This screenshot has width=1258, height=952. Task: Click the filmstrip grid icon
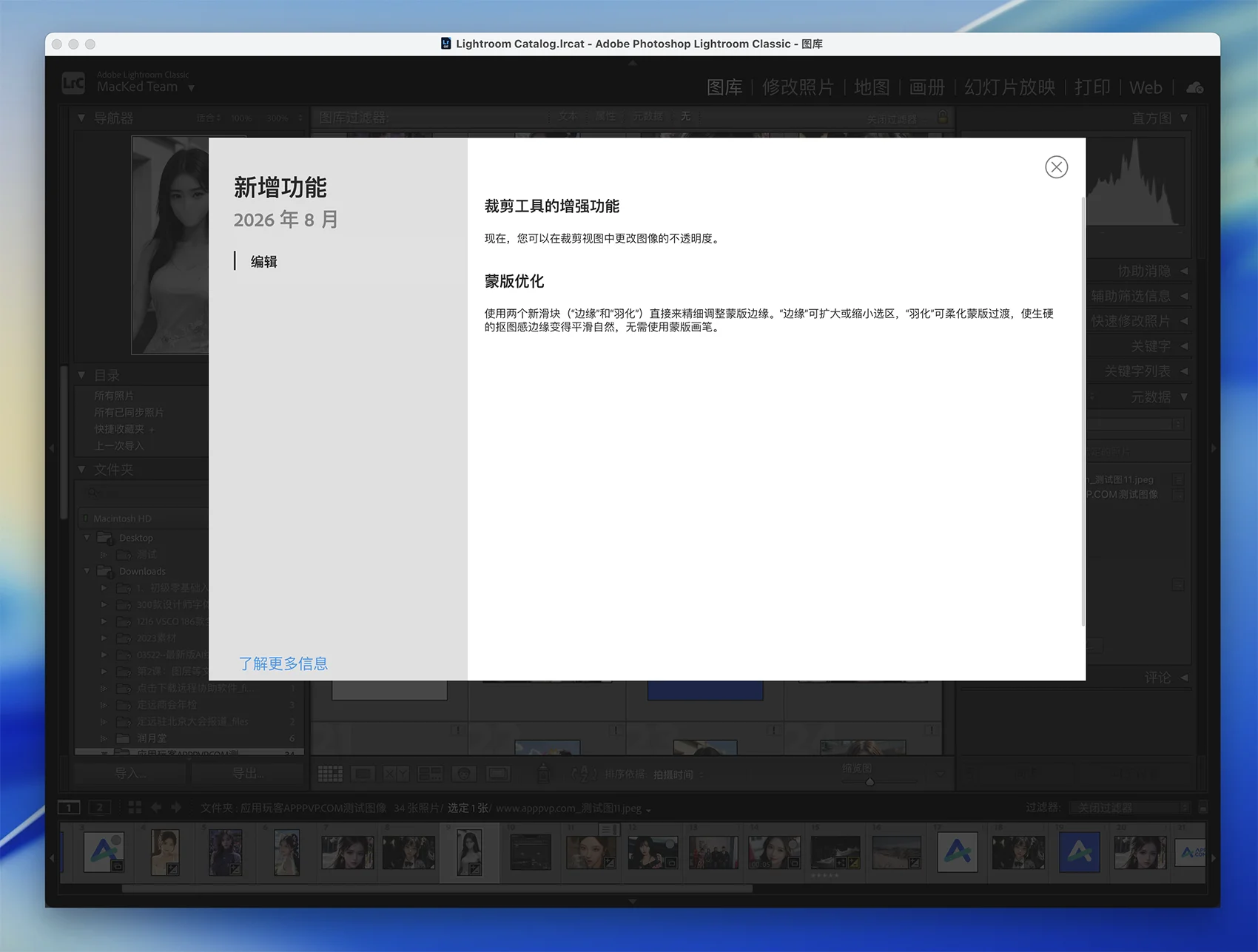[135, 808]
